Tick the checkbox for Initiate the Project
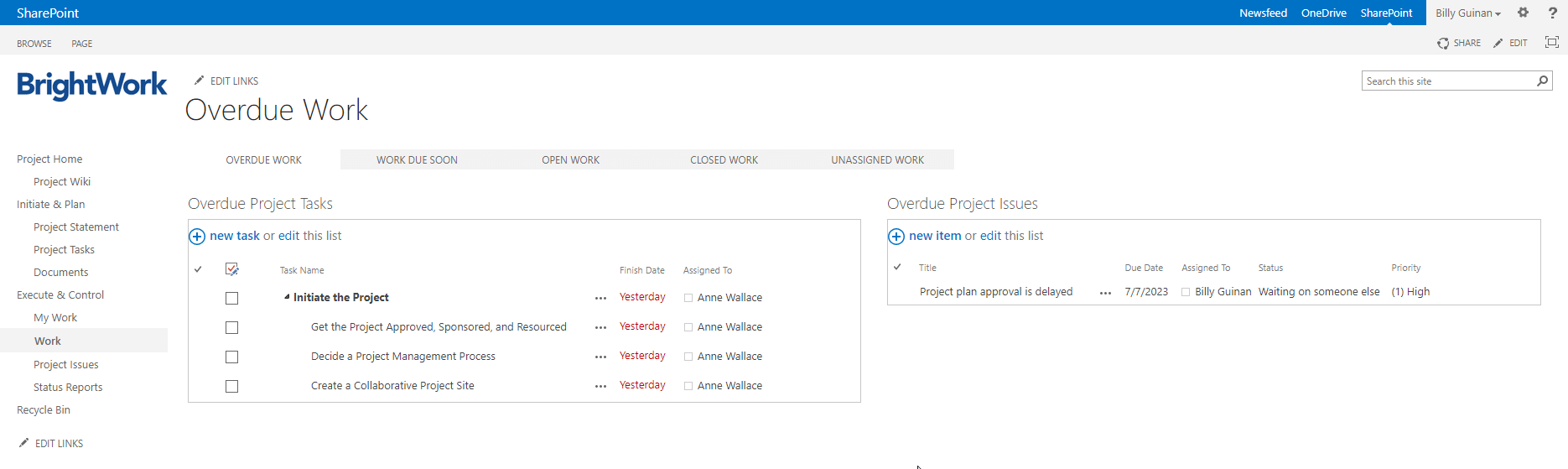This screenshot has width=1568, height=469. coord(232,299)
